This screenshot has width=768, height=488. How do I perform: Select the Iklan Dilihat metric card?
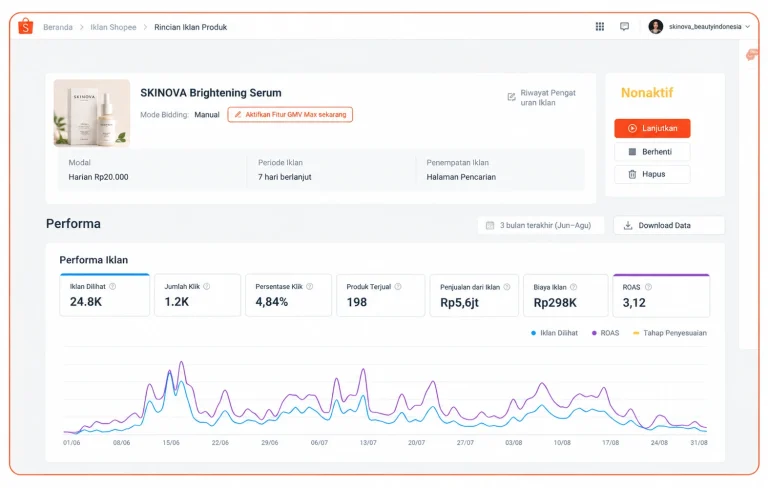tap(104, 295)
